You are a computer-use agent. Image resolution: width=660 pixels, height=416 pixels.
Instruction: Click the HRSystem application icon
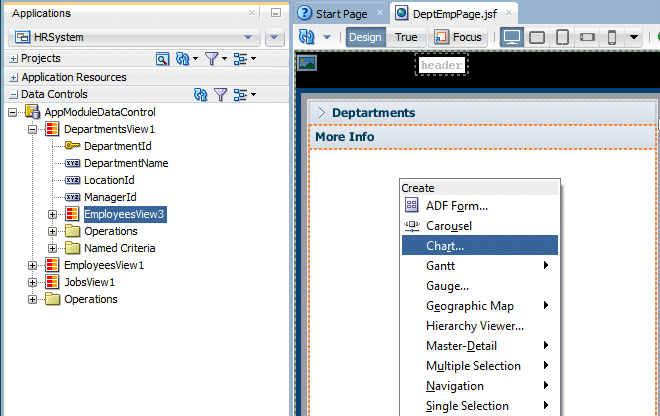click(22, 37)
